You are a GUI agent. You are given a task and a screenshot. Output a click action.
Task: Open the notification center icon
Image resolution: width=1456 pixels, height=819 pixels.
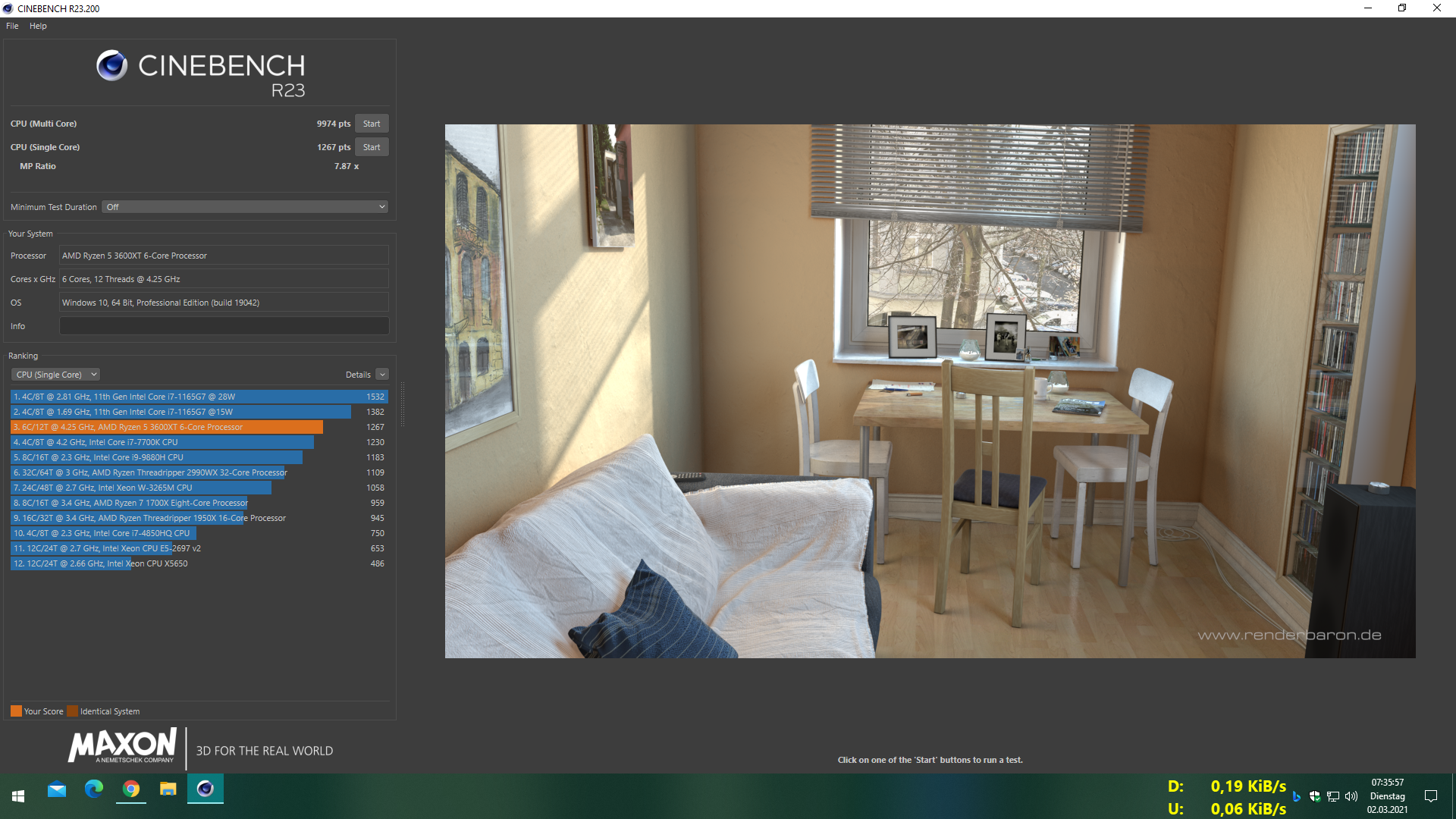coord(1431,796)
